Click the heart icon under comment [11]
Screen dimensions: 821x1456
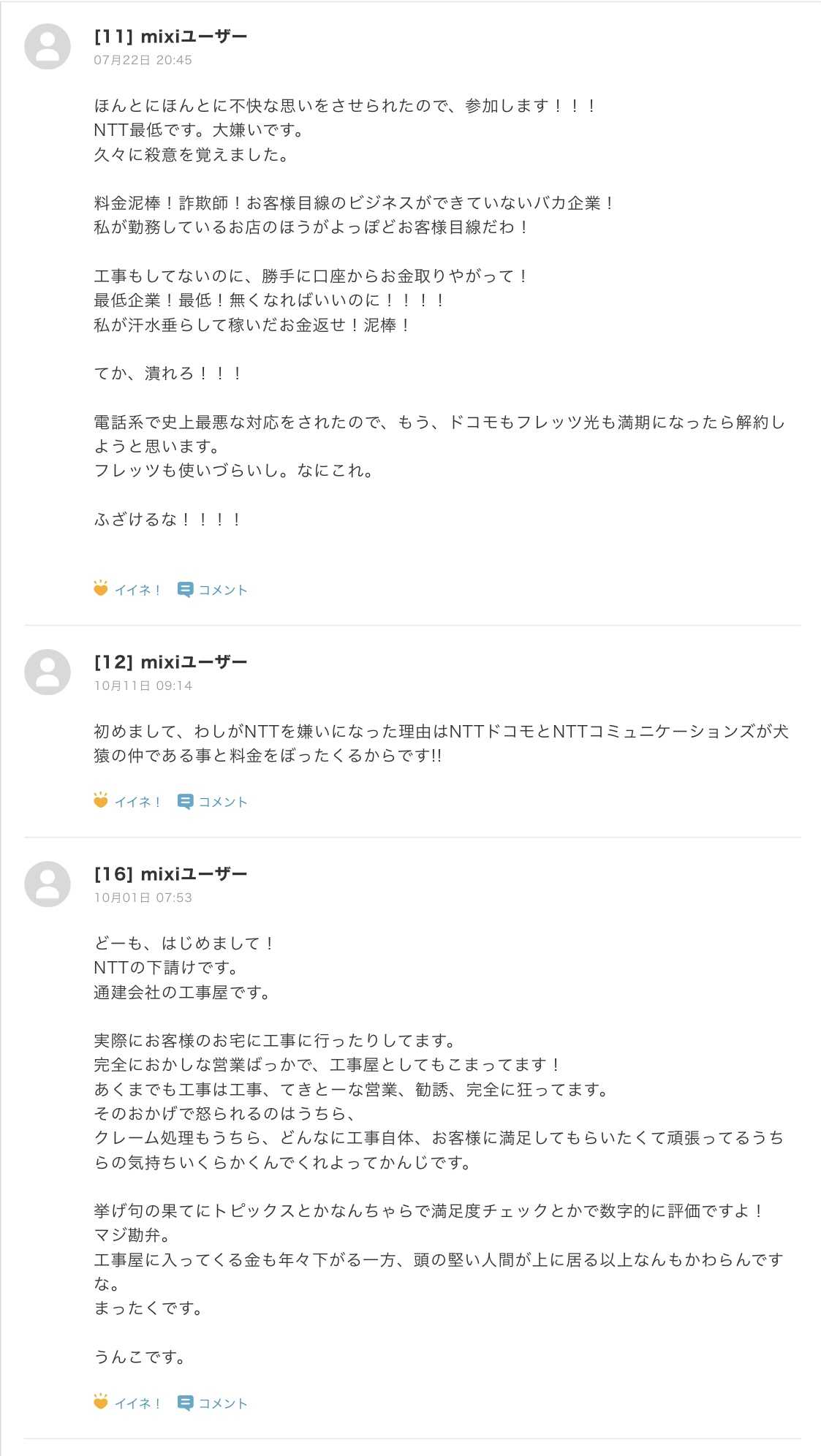101,589
